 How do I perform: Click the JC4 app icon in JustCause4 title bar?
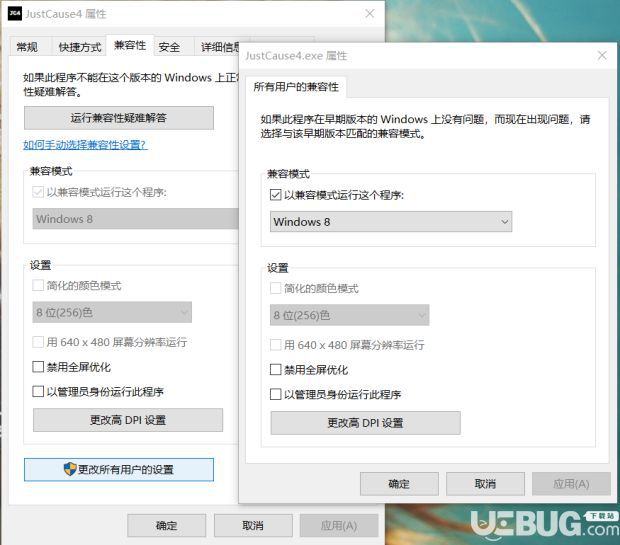pyautogui.click(x=15, y=13)
